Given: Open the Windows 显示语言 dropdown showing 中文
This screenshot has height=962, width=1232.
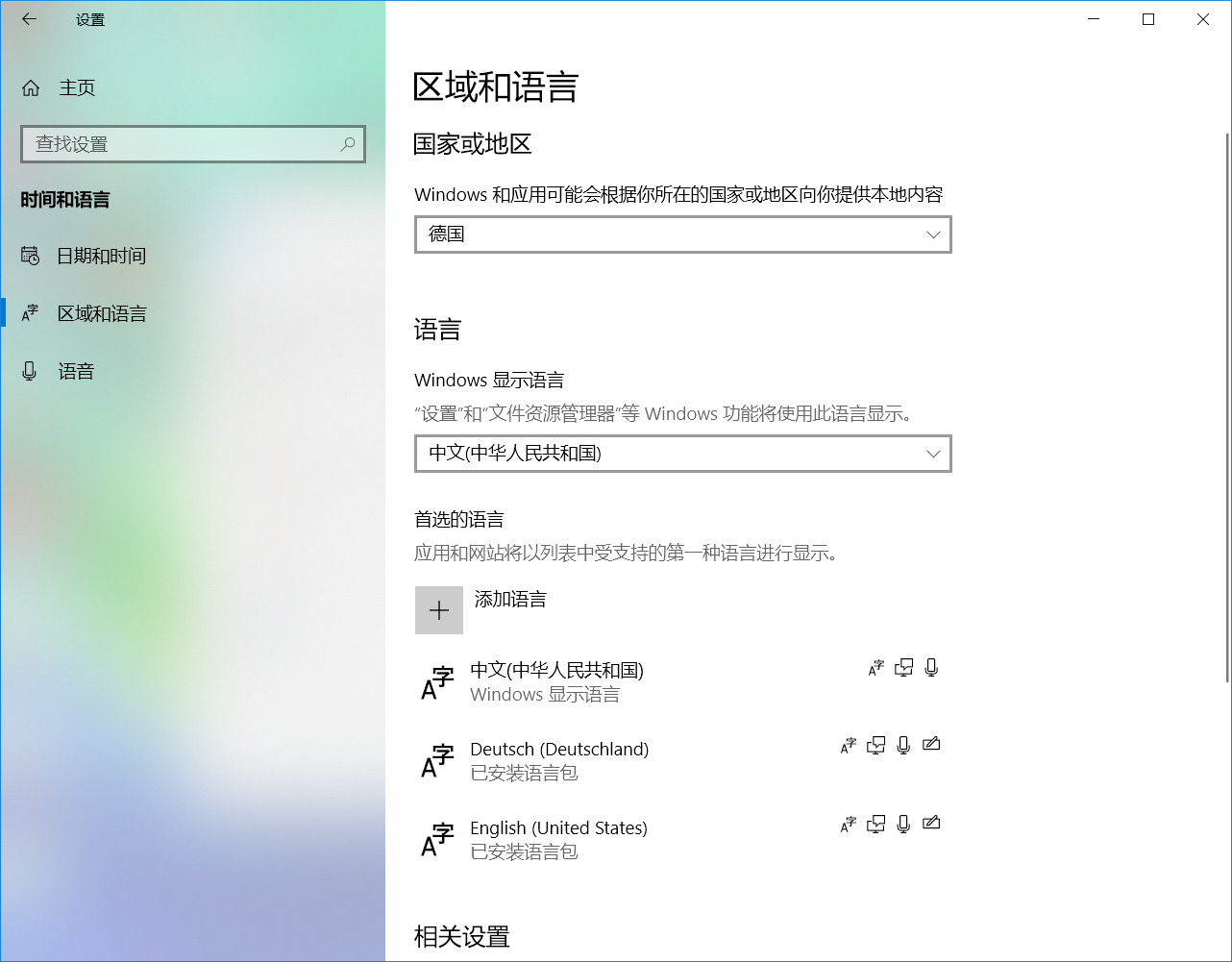Looking at the screenshot, I should [x=683, y=454].
